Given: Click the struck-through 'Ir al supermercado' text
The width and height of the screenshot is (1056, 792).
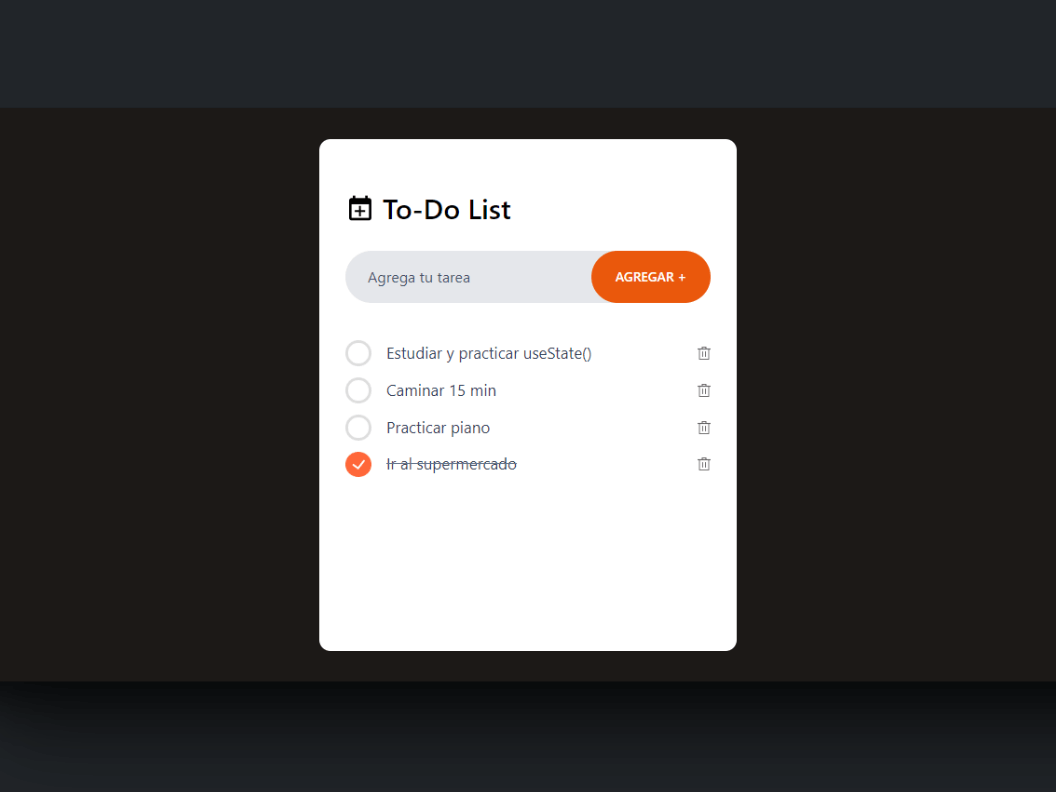Looking at the screenshot, I should pos(451,464).
